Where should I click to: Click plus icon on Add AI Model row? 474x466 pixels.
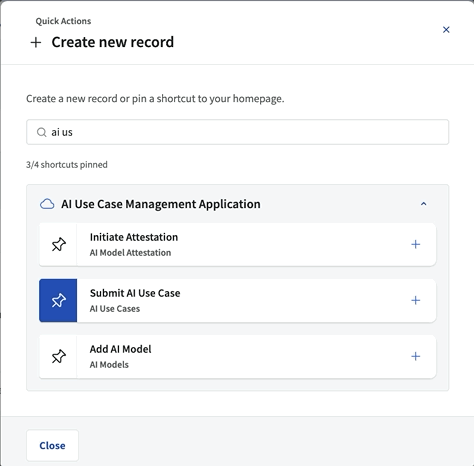click(x=415, y=356)
